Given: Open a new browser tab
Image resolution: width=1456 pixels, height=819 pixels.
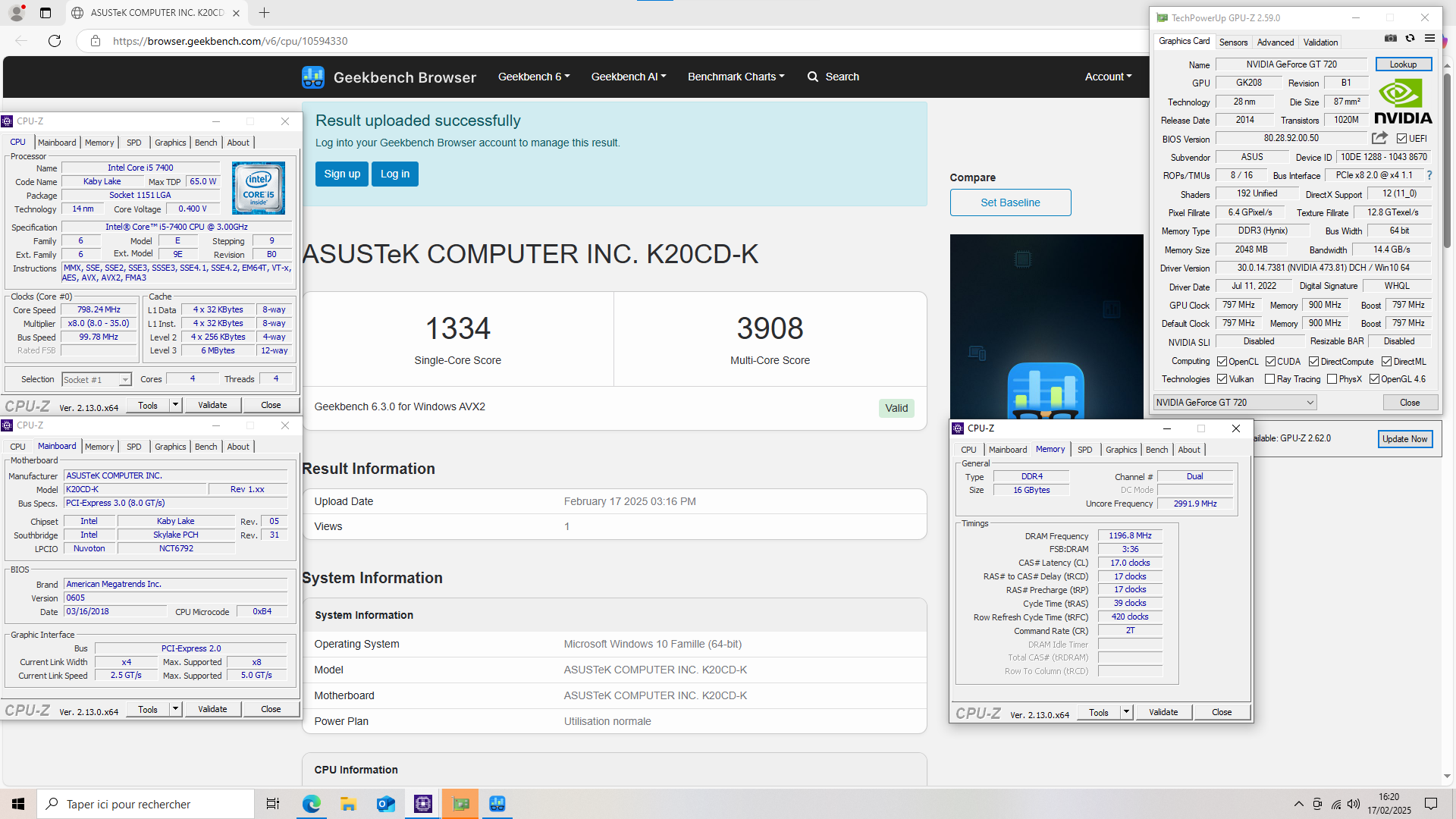Looking at the screenshot, I should coord(264,13).
